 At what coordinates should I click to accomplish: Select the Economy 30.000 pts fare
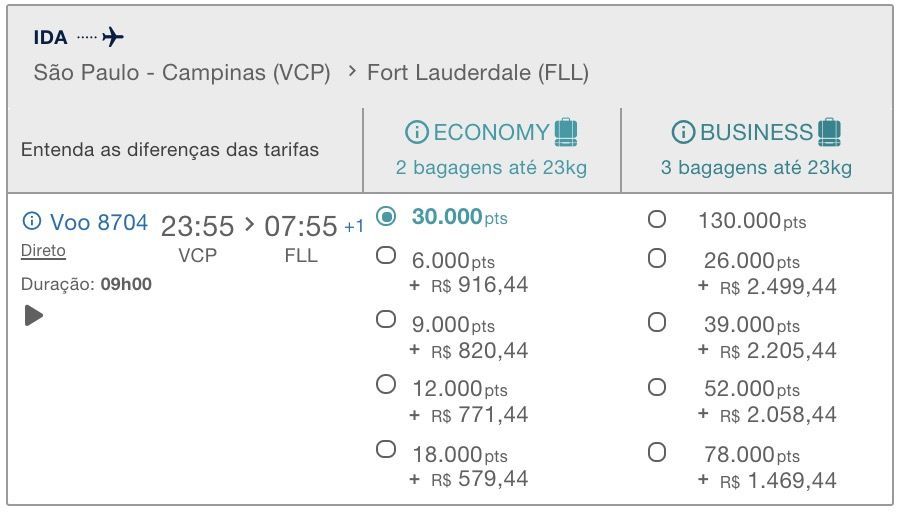386,217
